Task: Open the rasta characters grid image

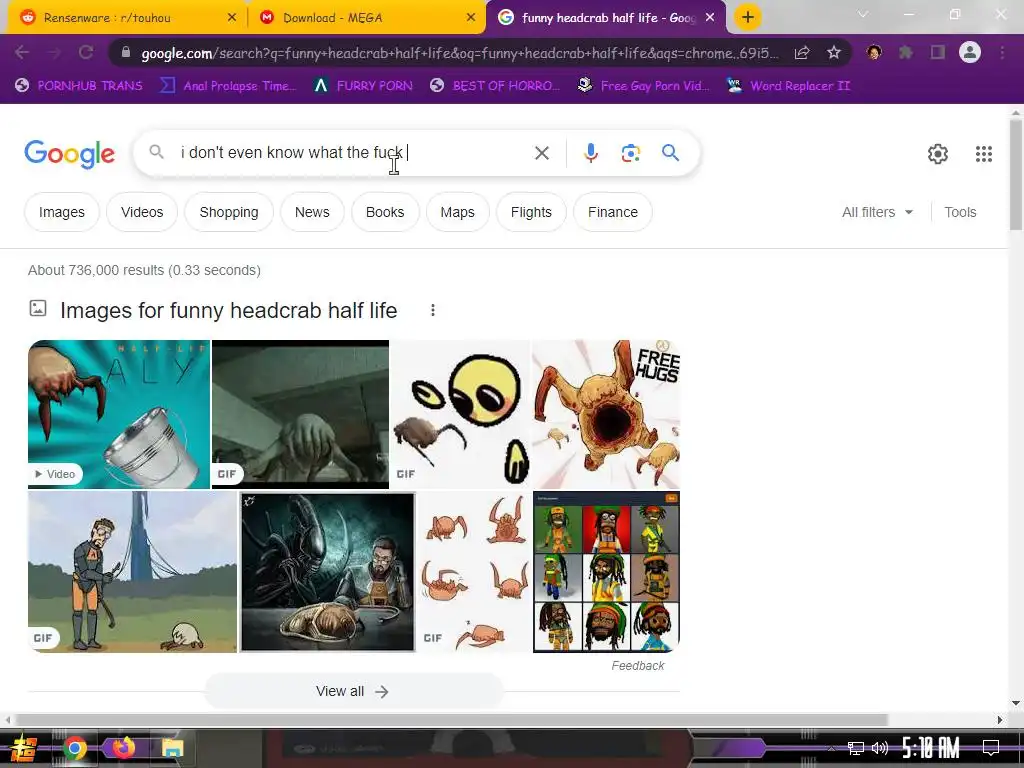Action: pos(607,572)
